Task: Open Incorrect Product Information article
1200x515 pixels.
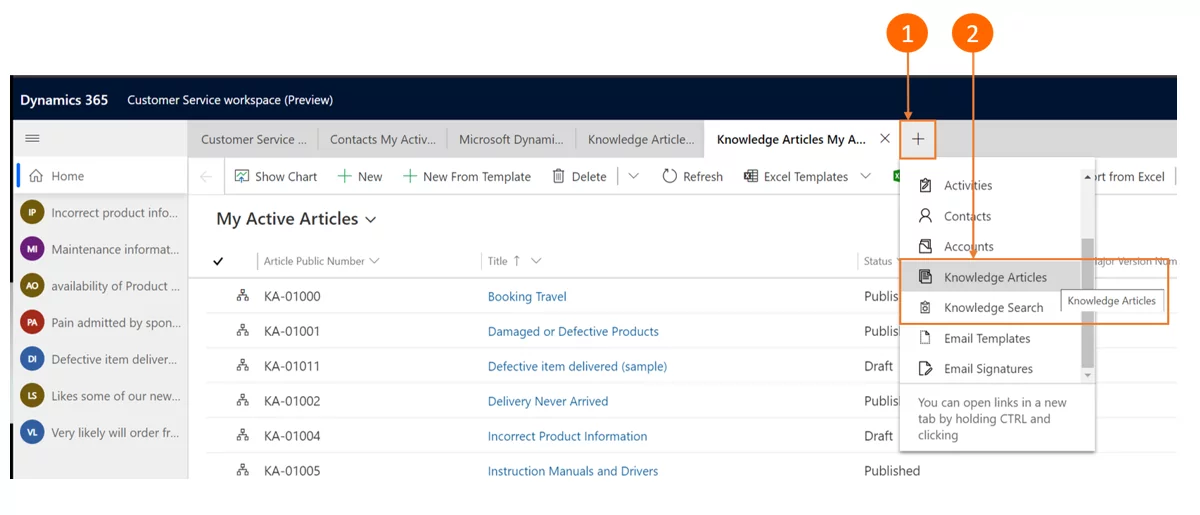Action: pyautogui.click(x=567, y=437)
